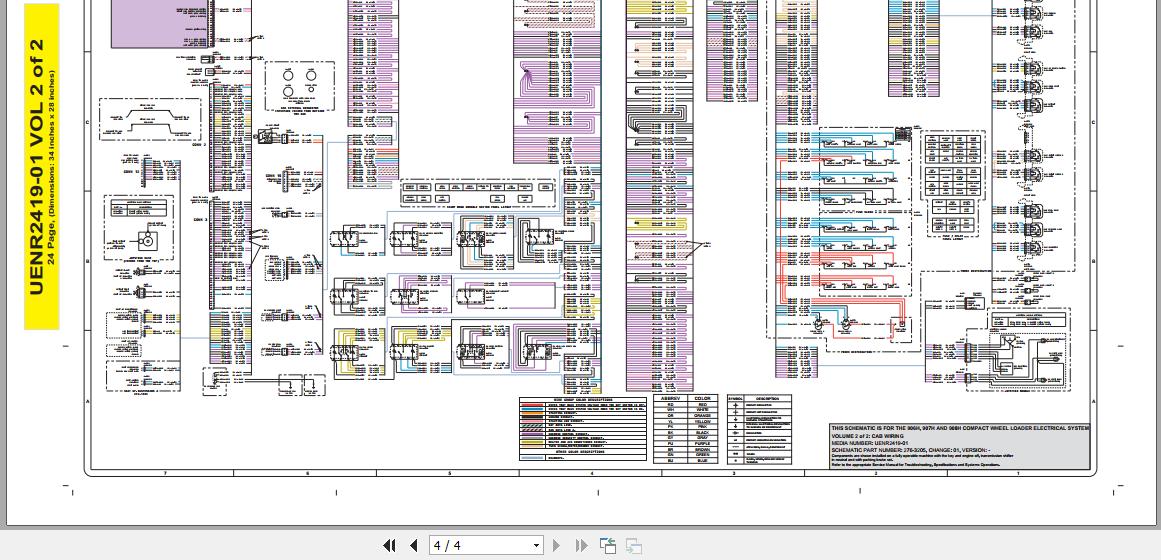
Task: Open the page number dropdown arrow
Action: pyautogui.click(x=536, y=545)
